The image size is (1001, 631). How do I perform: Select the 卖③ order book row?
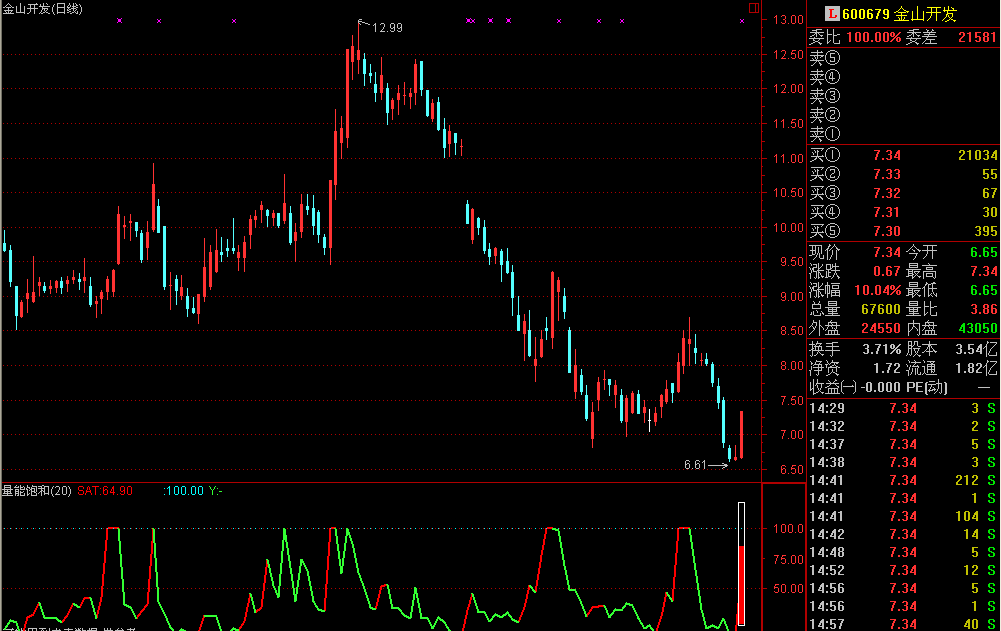(x=903, y=96)
